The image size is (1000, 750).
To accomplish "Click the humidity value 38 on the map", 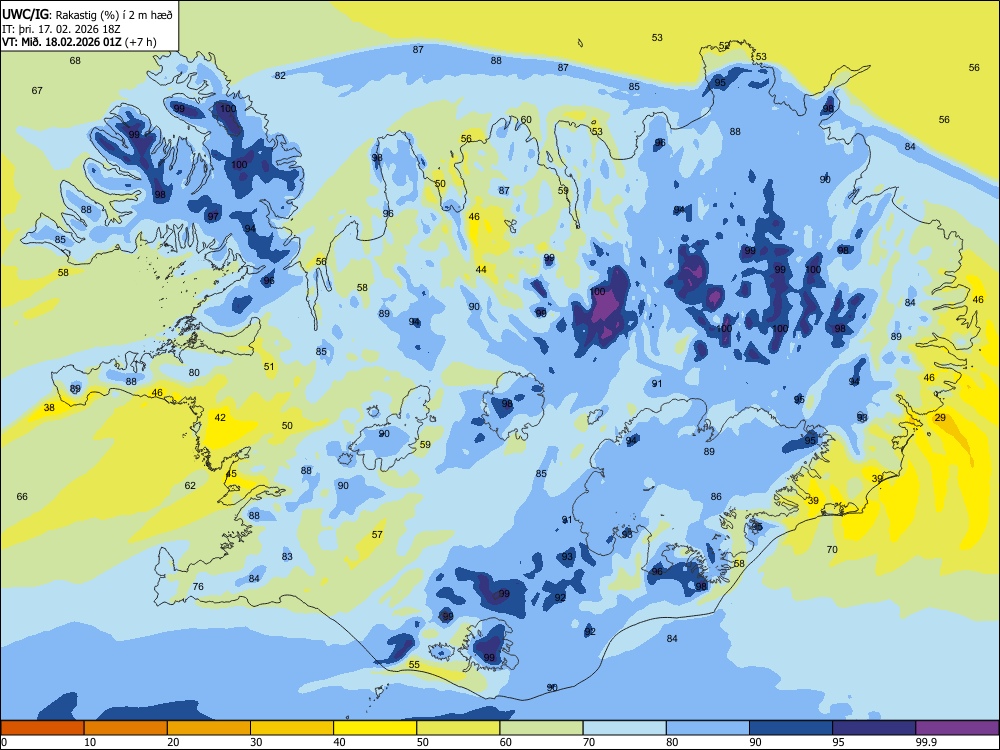I will pos(49,408).
